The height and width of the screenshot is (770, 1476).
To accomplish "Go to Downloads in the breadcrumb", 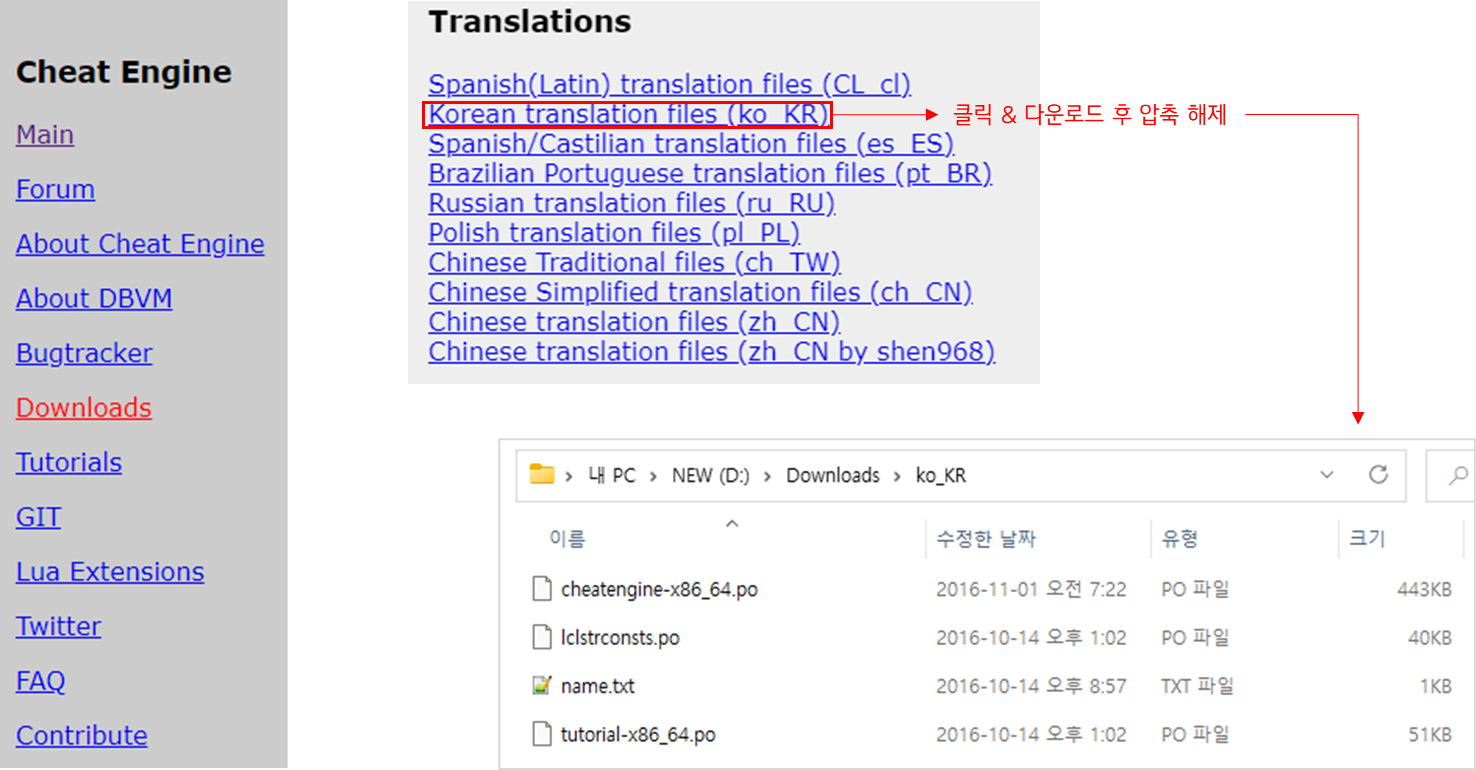I will click(833, 476).
